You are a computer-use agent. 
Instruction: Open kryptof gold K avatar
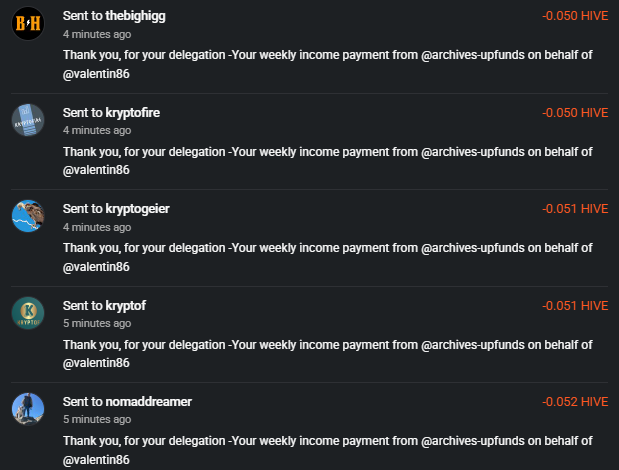click(x=28, y=313)
